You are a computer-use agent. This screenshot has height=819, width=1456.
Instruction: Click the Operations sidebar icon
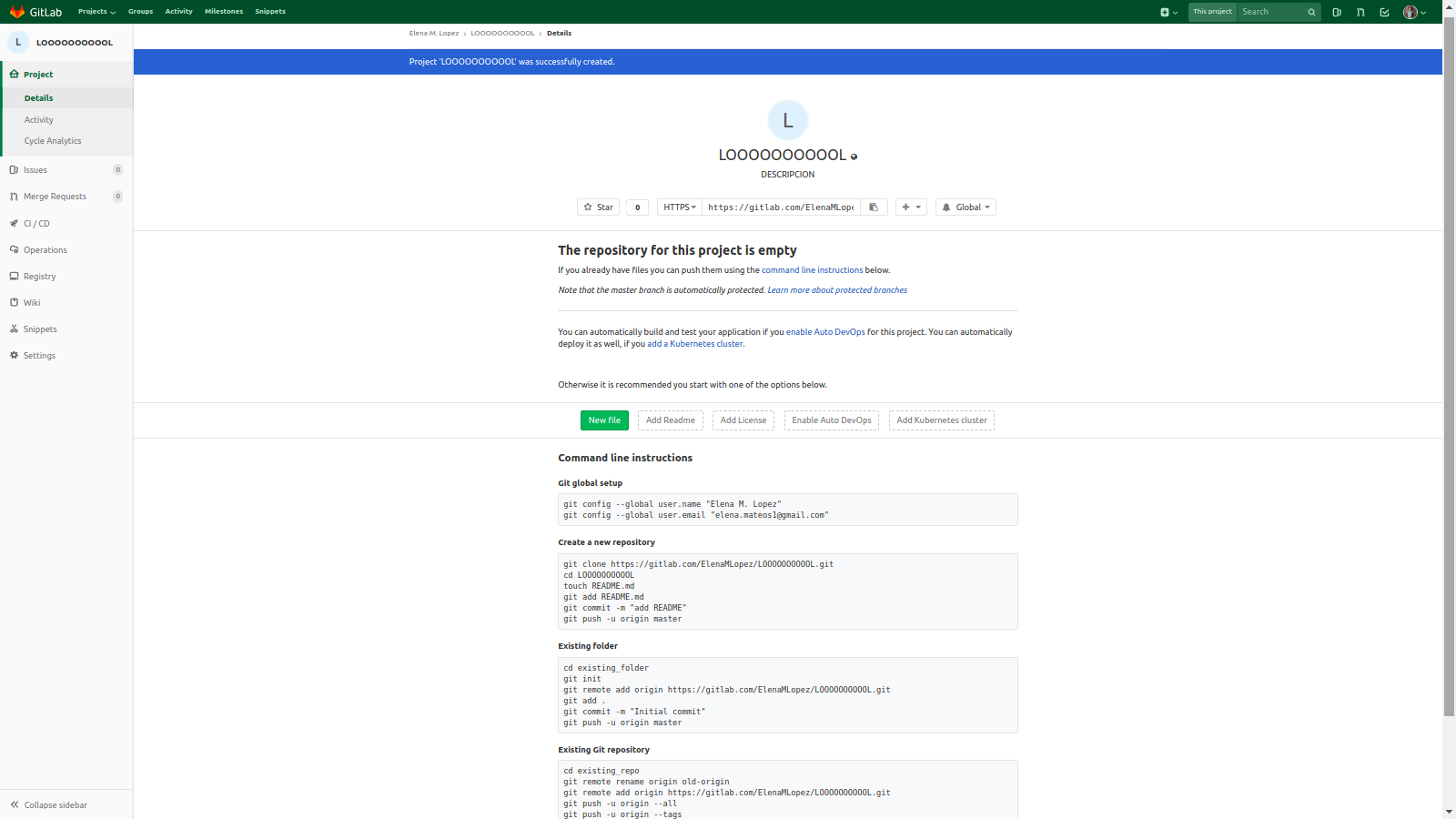14,249
